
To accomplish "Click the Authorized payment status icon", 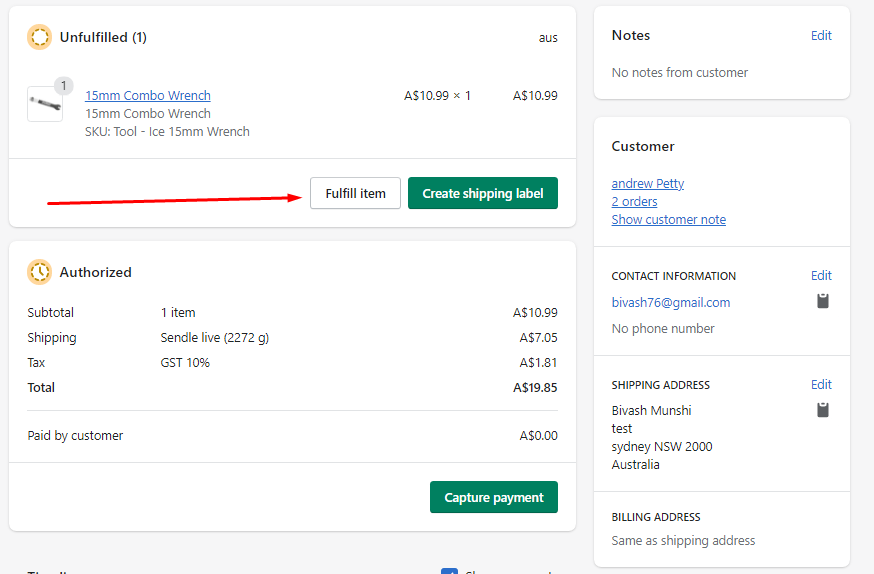I will (x=39, y=272).
